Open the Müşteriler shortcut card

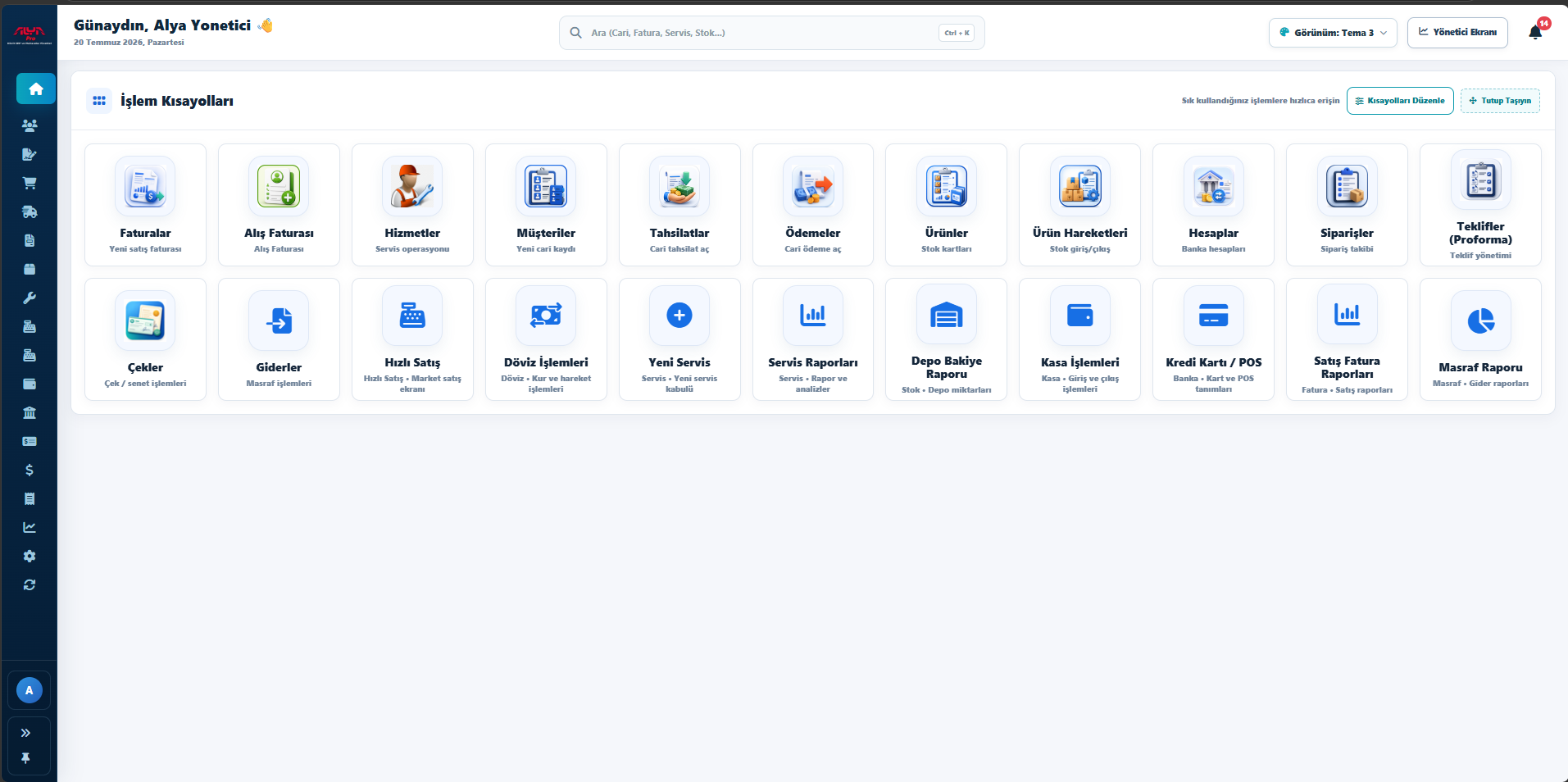click(546, 205)
